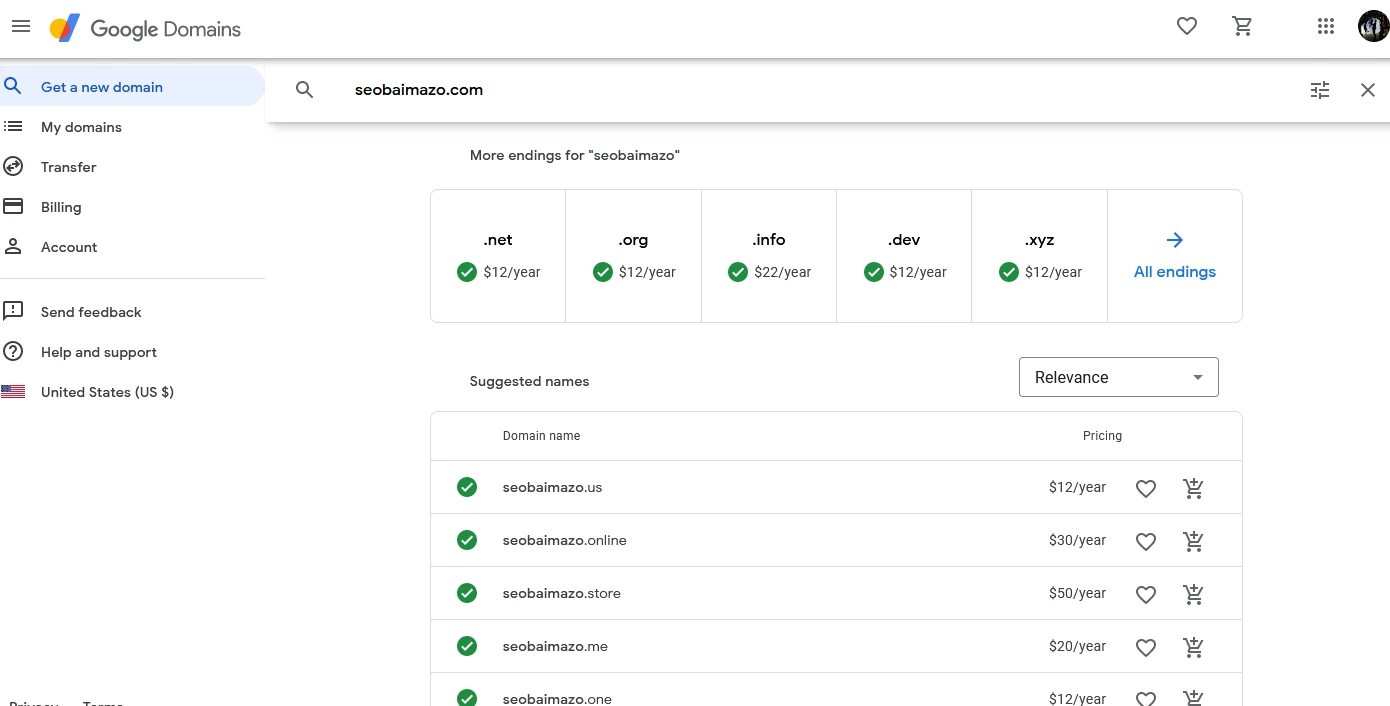Viewport: 1390px width, 706px height.
Task: Select the .net ending card
Action: click(x=498, y=256)
